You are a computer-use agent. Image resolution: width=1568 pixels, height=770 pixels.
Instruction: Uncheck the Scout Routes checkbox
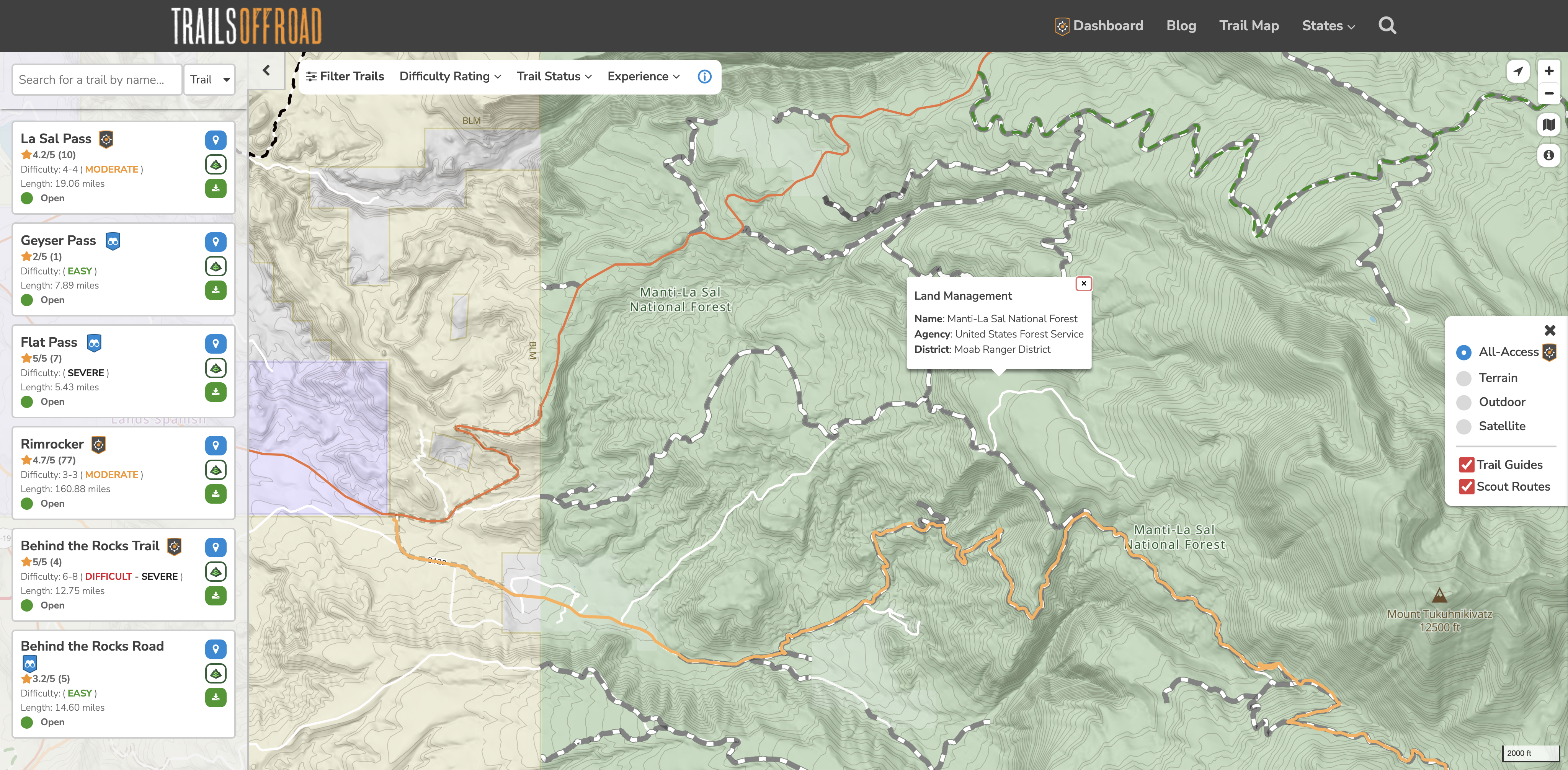[x=1466, y=486]
